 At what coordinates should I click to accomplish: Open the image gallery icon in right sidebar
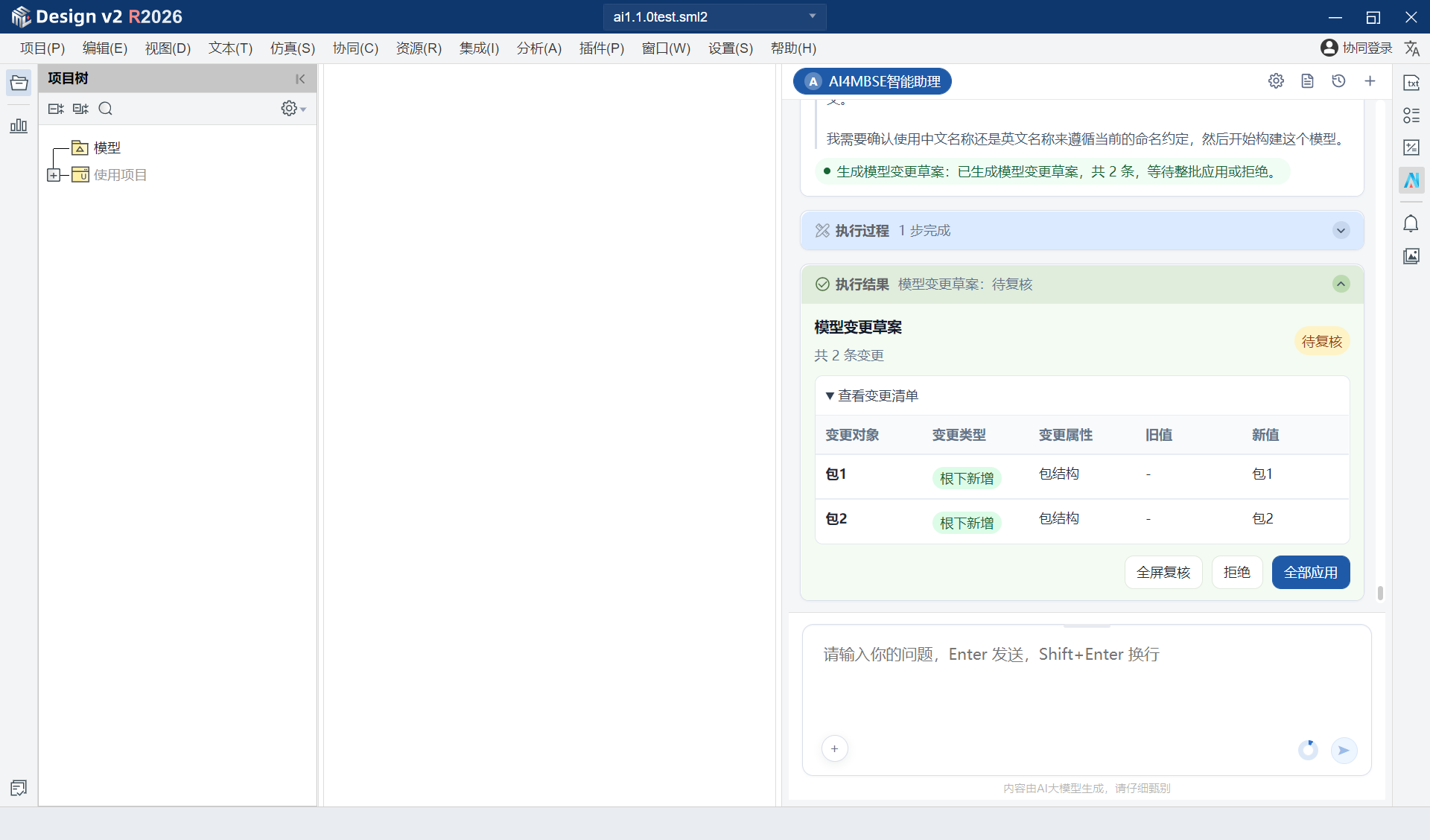[x=1411, y=256]
